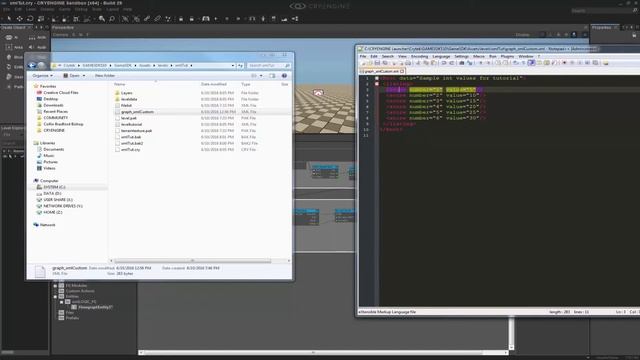Screen dimensions: 640x360
Task: Collapse the Entities tree node in flowgraph panel
Action: (x=55, y=296)
